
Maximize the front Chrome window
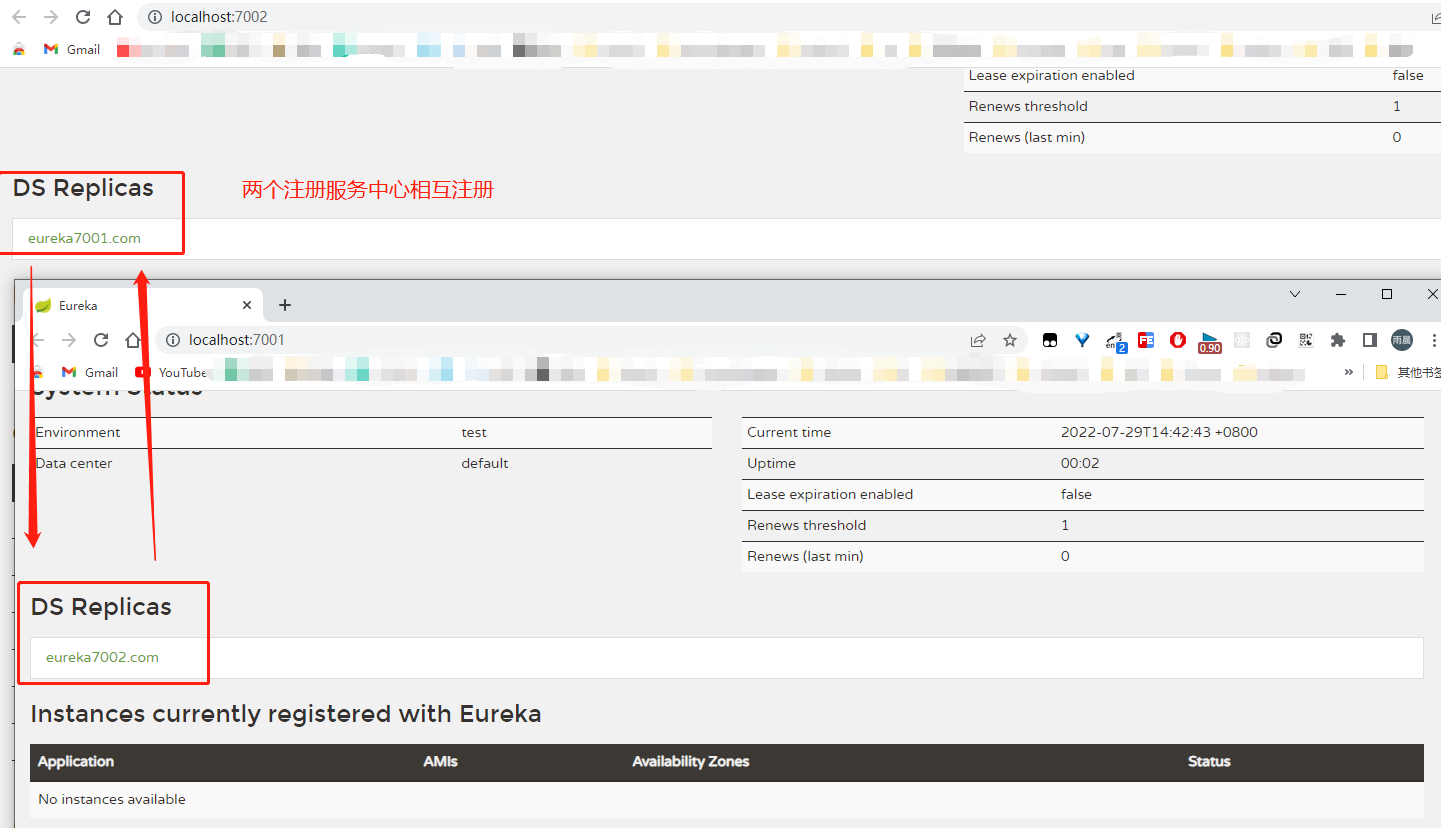pyautogui.click(x=1387, y=294)
